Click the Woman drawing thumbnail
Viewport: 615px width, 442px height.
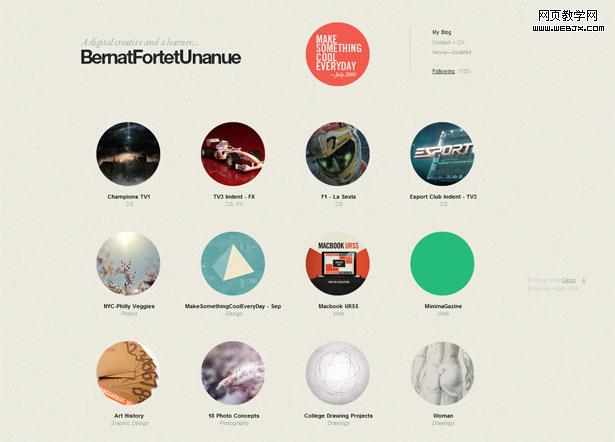[x=442, y=373]
